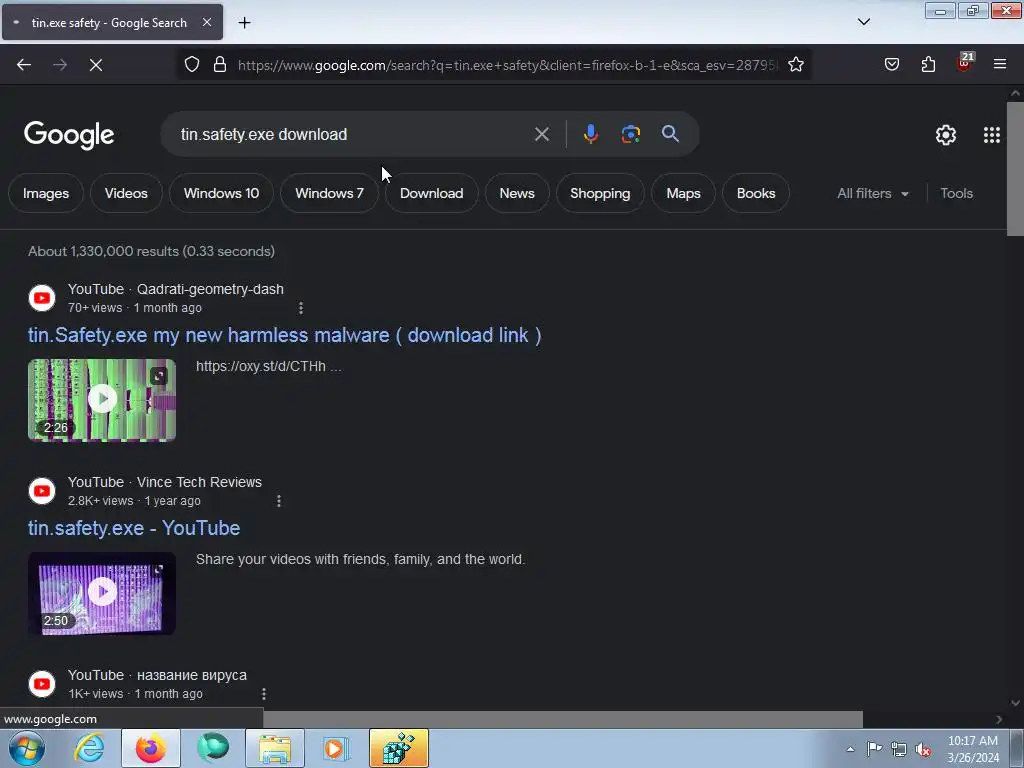Switch to Firefox in the taskbar
This screenshot has height=768, width=1024.
point(151,748)
